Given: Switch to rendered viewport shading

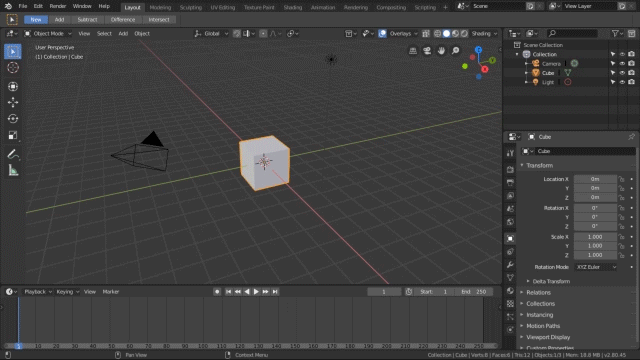Looking at the screenshot, I should 464,33.
